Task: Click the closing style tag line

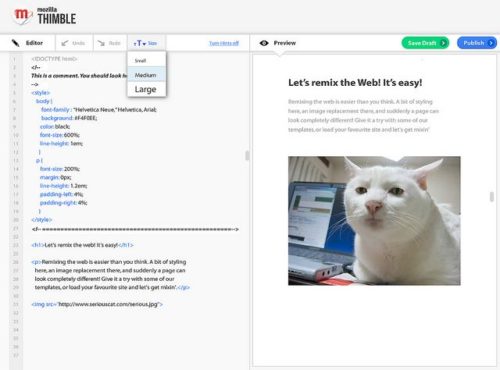Action: click(42, 220)
